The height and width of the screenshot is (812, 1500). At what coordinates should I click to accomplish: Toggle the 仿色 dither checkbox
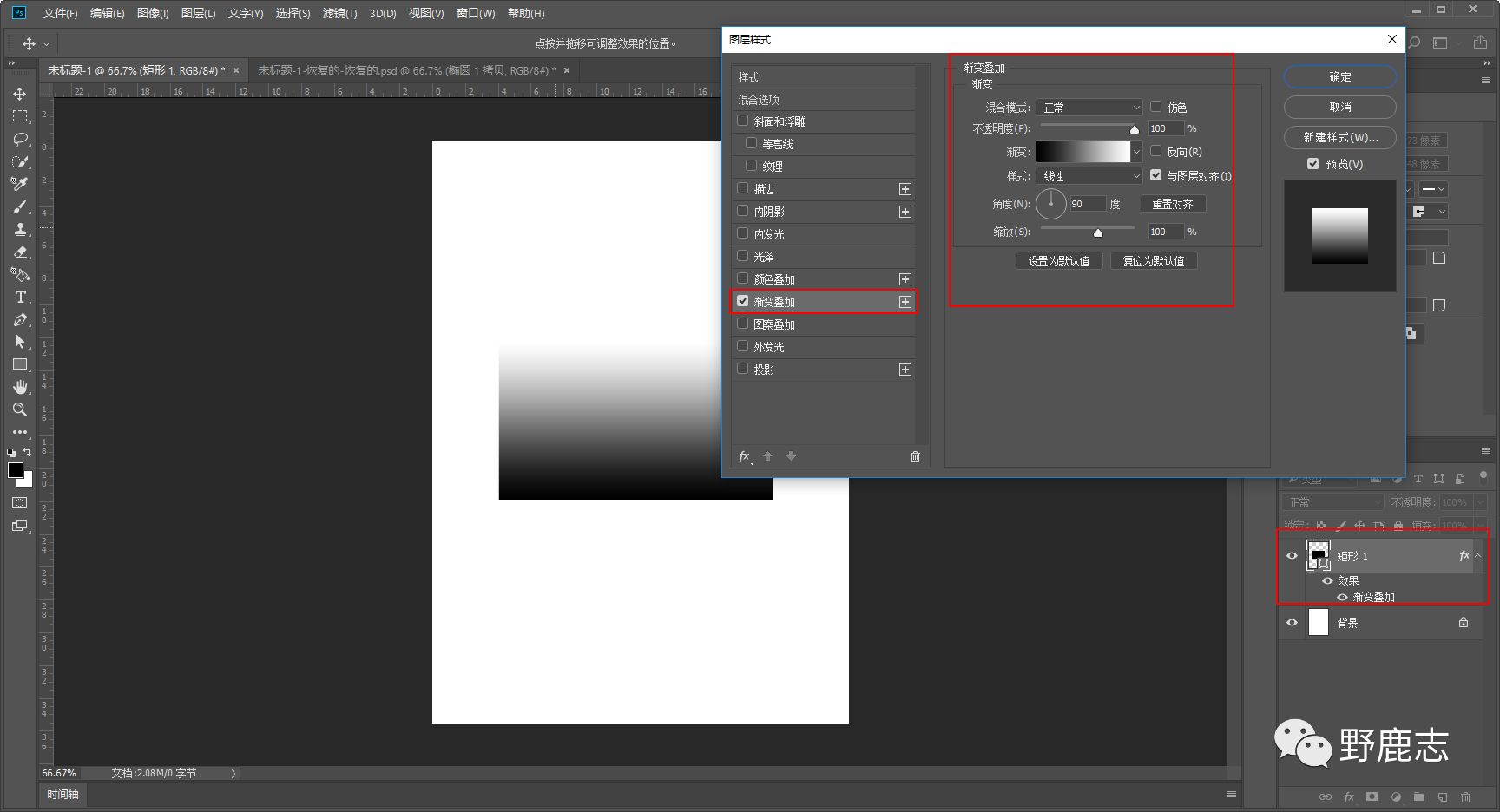[1156, 107]
